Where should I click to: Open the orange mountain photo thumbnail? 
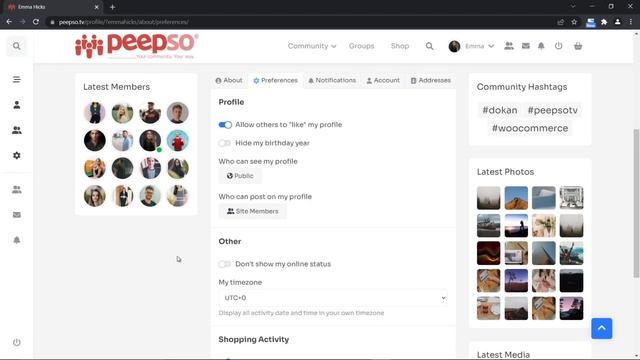pos(516,198)
